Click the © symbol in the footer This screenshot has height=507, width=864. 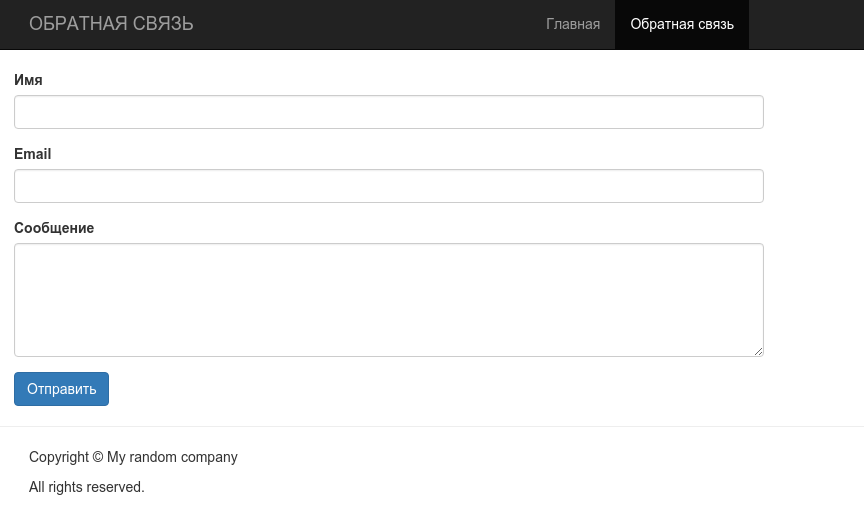click(98, 457)
